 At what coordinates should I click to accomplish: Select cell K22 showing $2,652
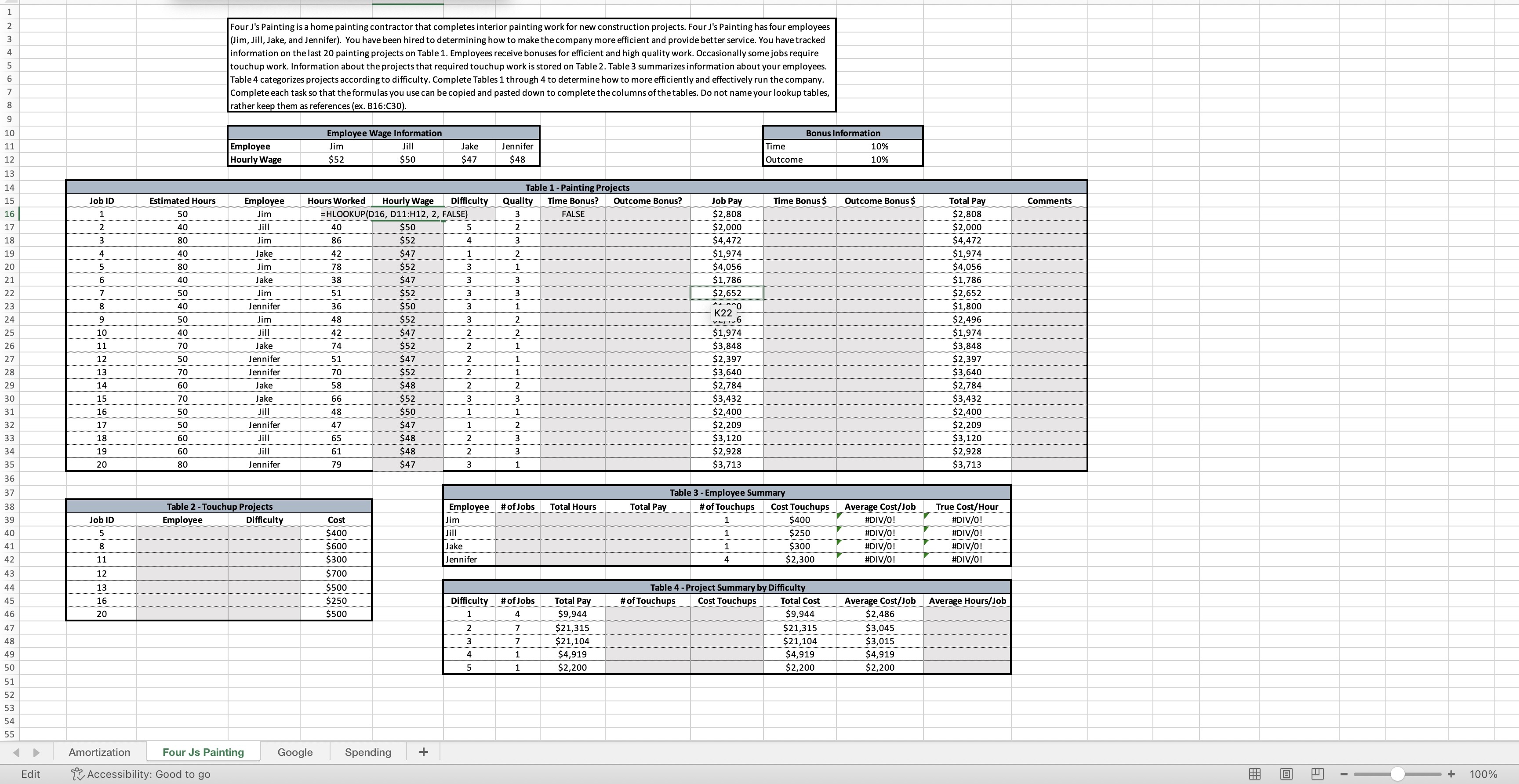[x=727, y=293]
